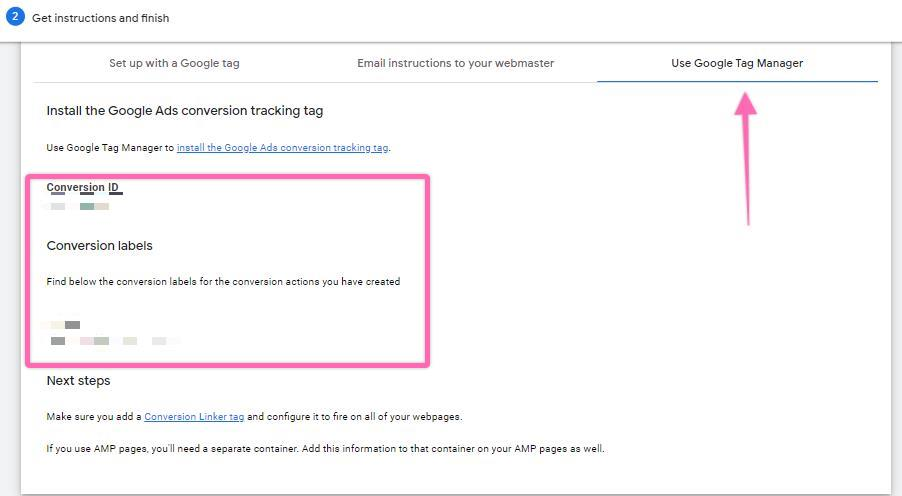Click the 'Use Google Tag Manager to' intro text
This screenshot has width=902, height=496.
point(110,148)
